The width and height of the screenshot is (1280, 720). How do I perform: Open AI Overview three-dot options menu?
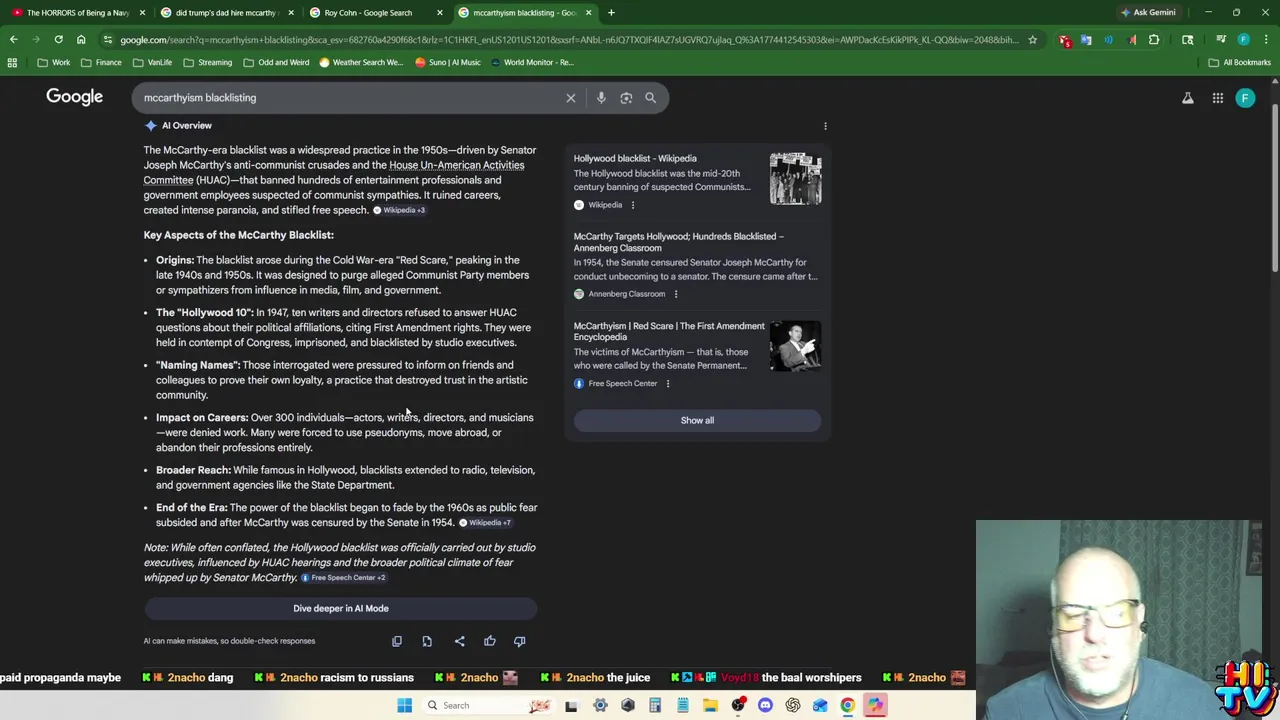coord(825,126)
